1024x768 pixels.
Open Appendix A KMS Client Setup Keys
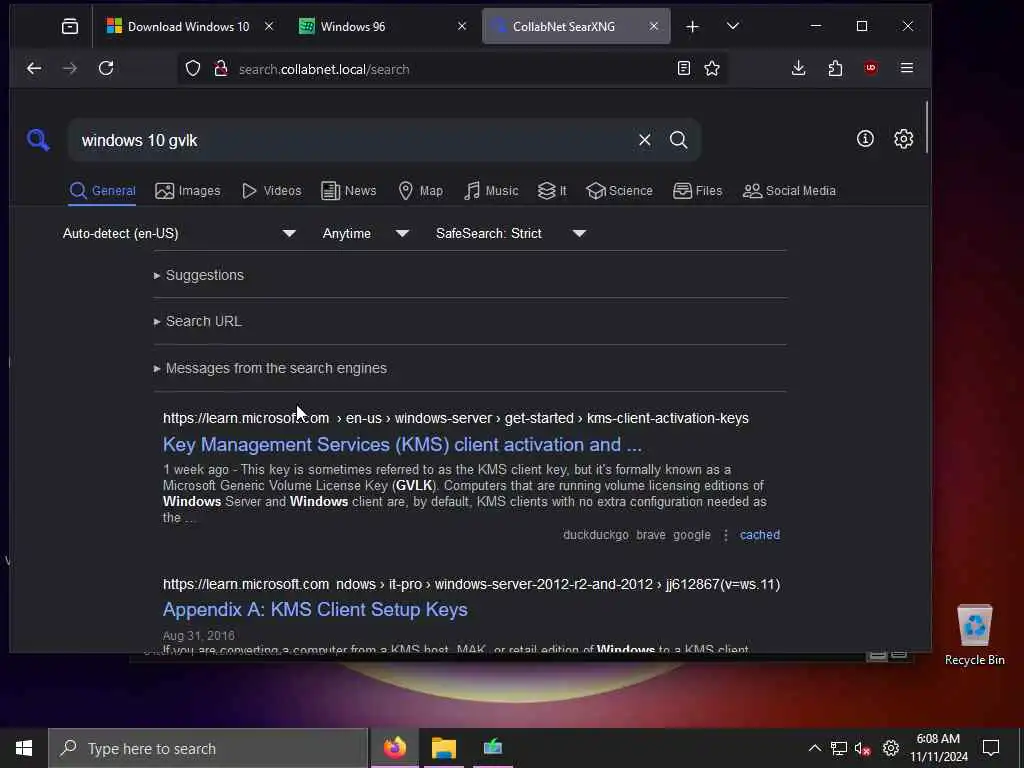[x=315, y=609]
